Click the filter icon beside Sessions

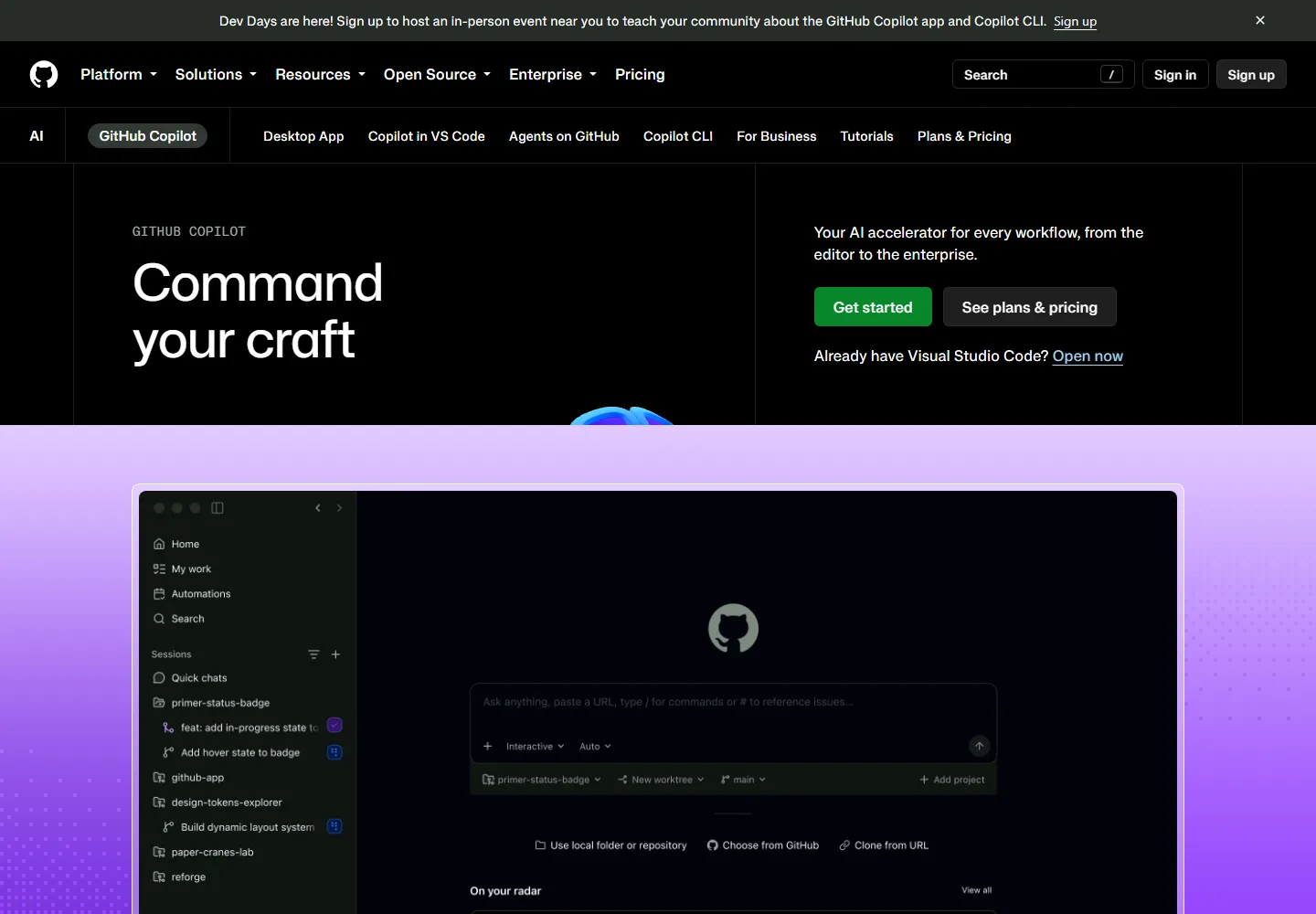(313, 654)
